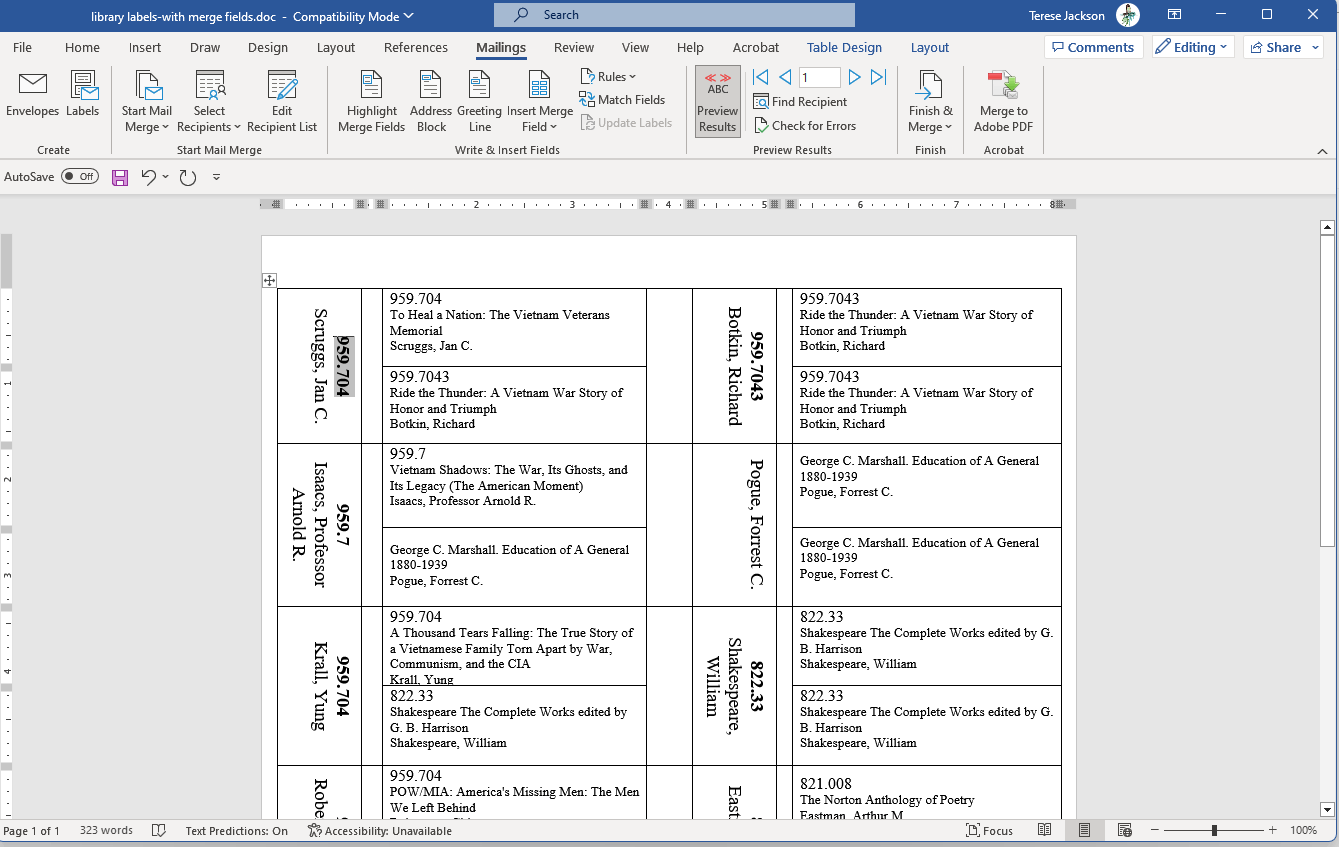Click Find Recipient
The image size is (1339, 847).
click(x=800, y=102)
